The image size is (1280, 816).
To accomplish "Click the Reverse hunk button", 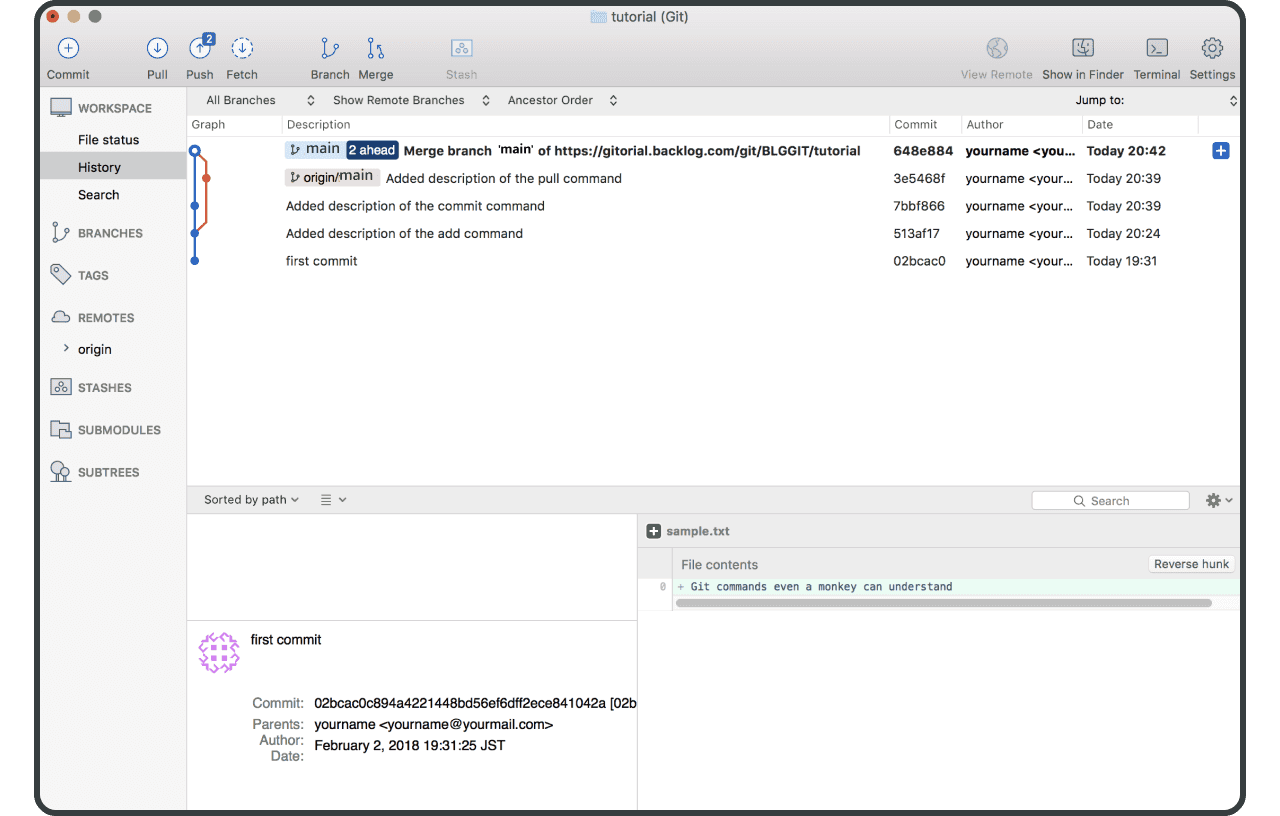I will pyautogui.click(x=1191, y=564).
